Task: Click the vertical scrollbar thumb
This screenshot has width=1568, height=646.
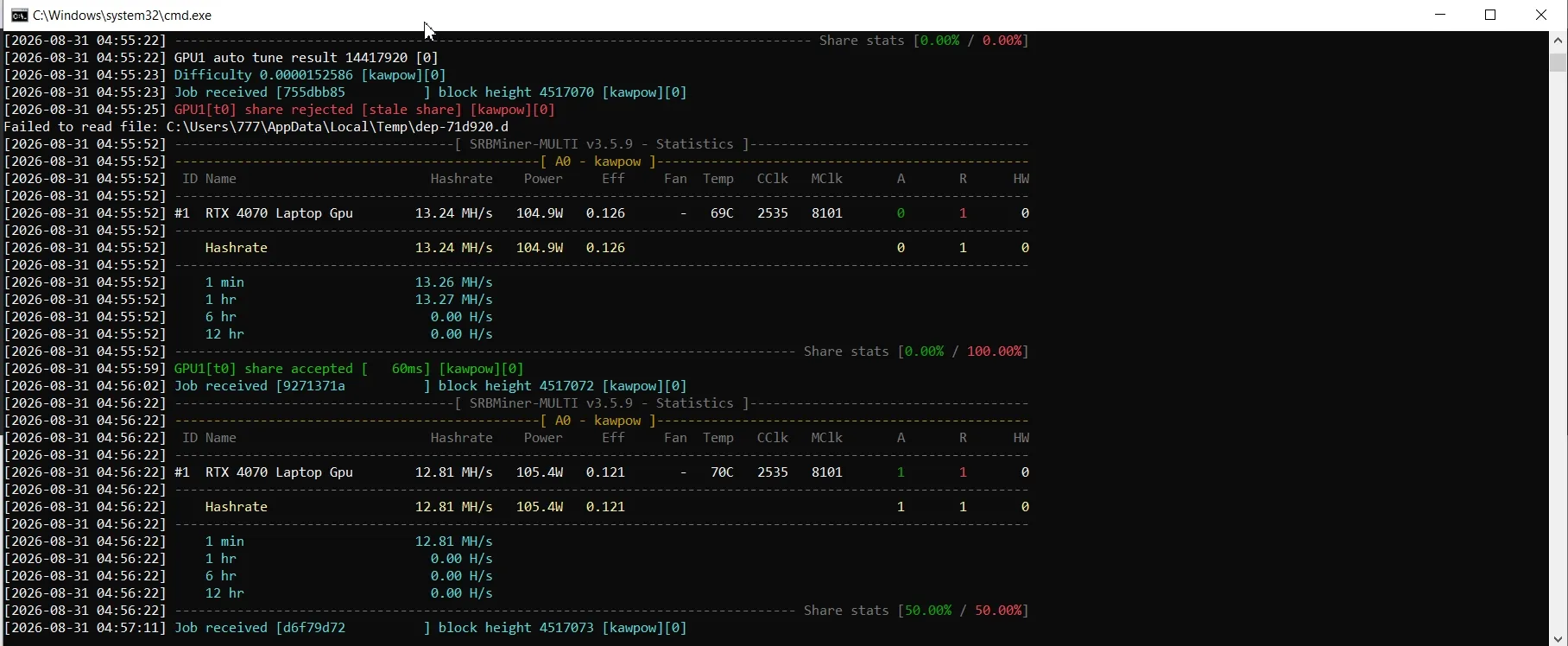Action: (1559, 62)
